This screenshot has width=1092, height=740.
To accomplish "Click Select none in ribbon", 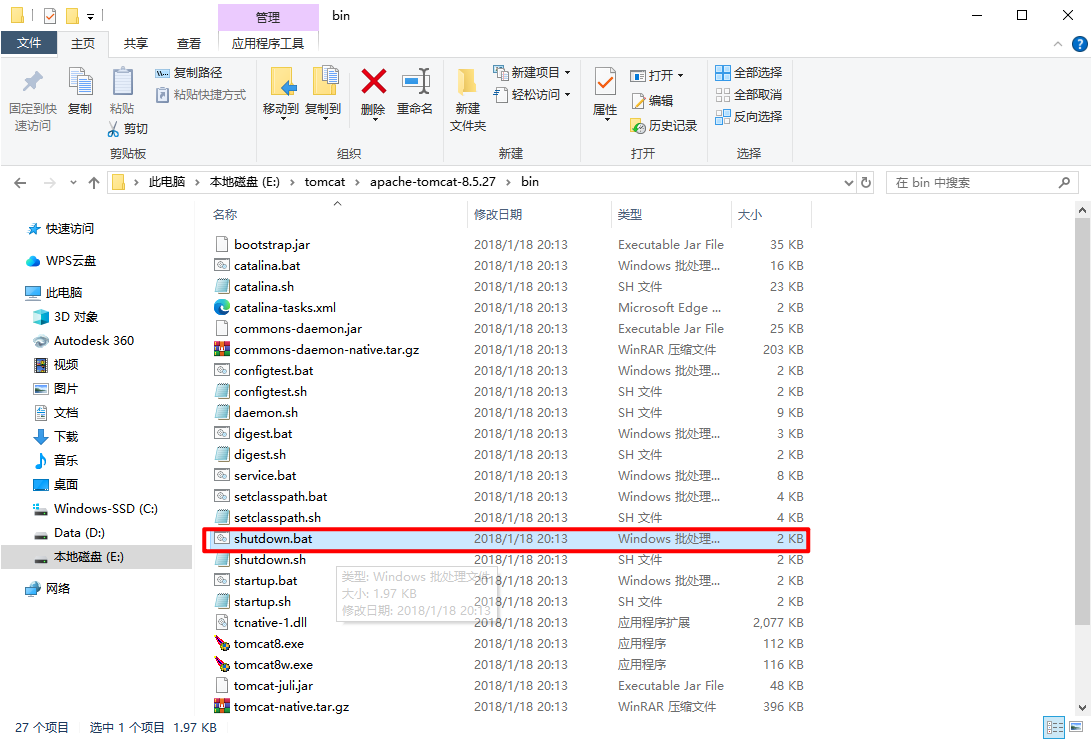I will (749, 95).
